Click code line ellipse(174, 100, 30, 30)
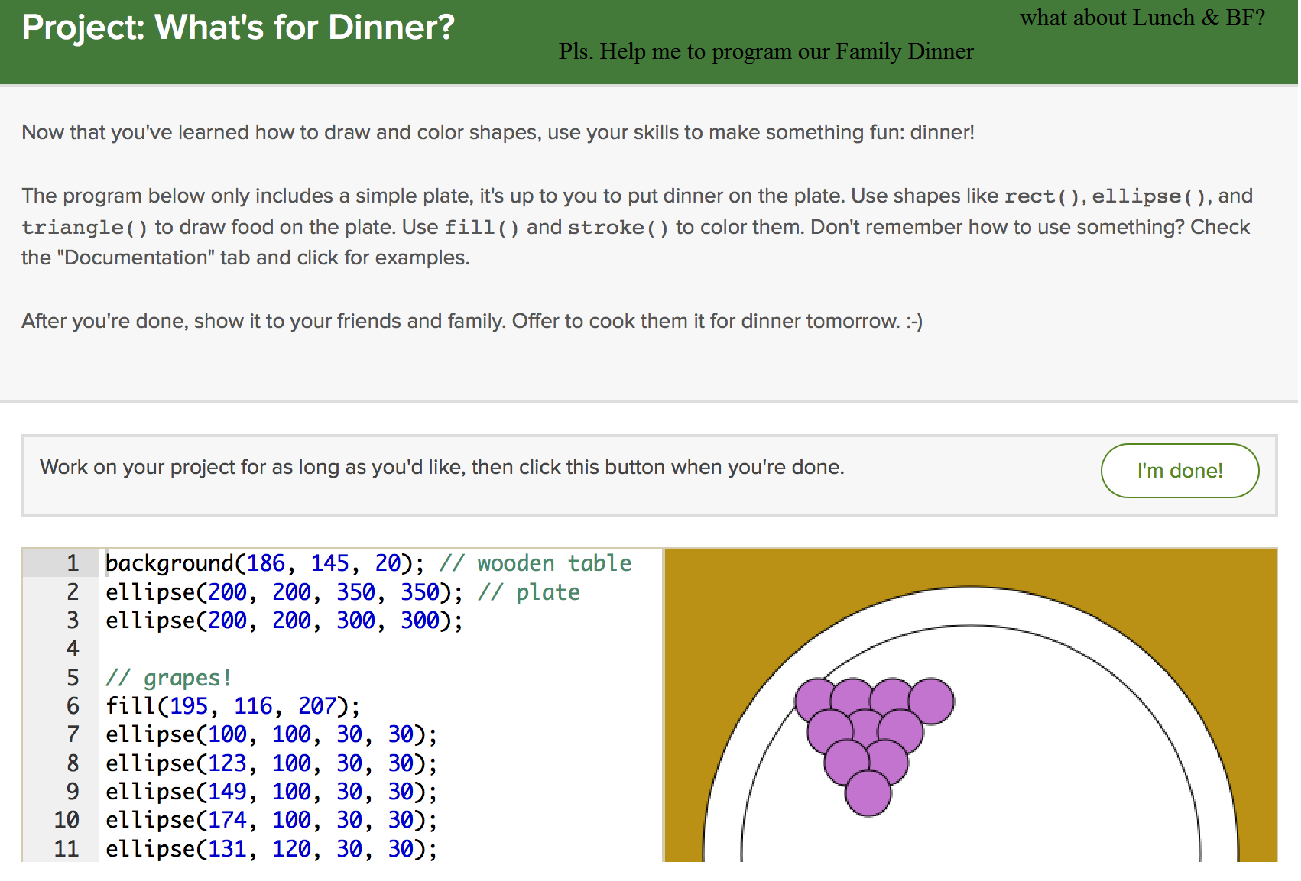Image resolution: width=1301 pixels, height=881 pixels. click(271, 820)
